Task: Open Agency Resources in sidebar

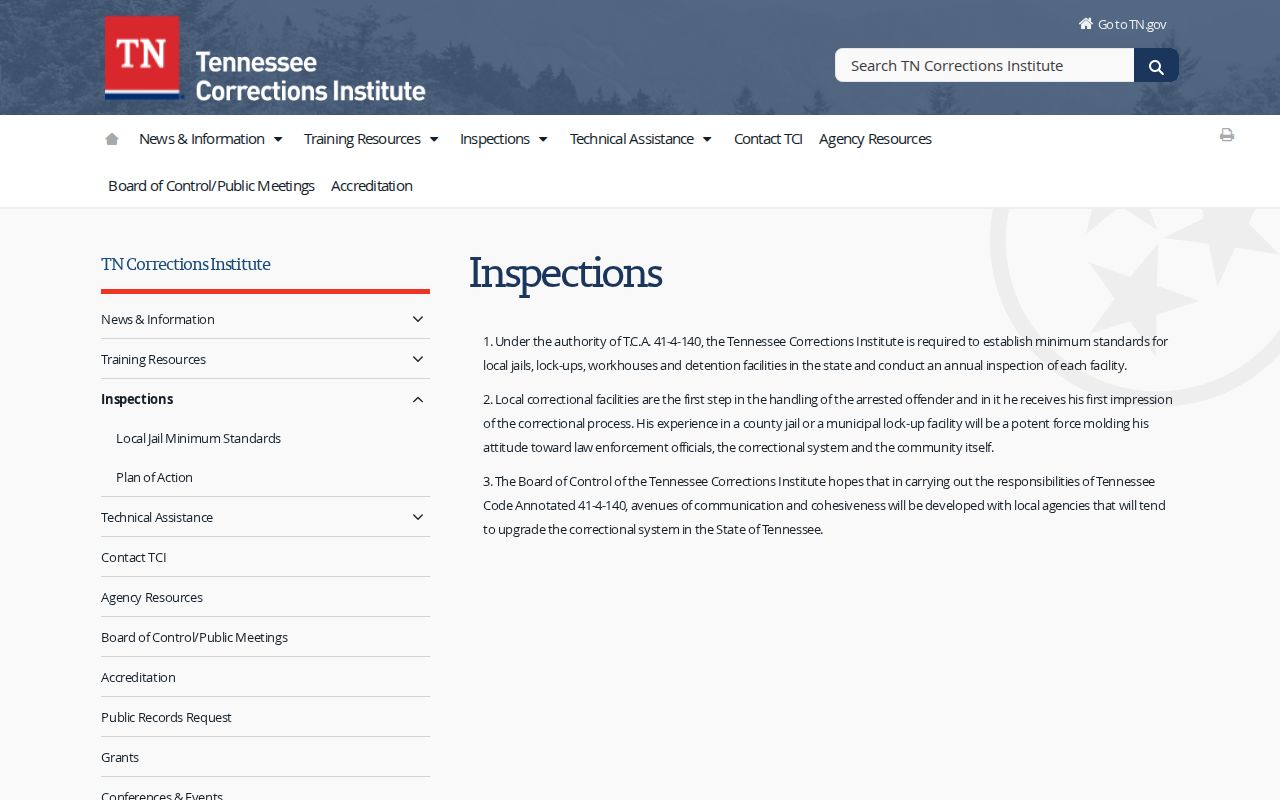Action: click(x=152, y=597)
